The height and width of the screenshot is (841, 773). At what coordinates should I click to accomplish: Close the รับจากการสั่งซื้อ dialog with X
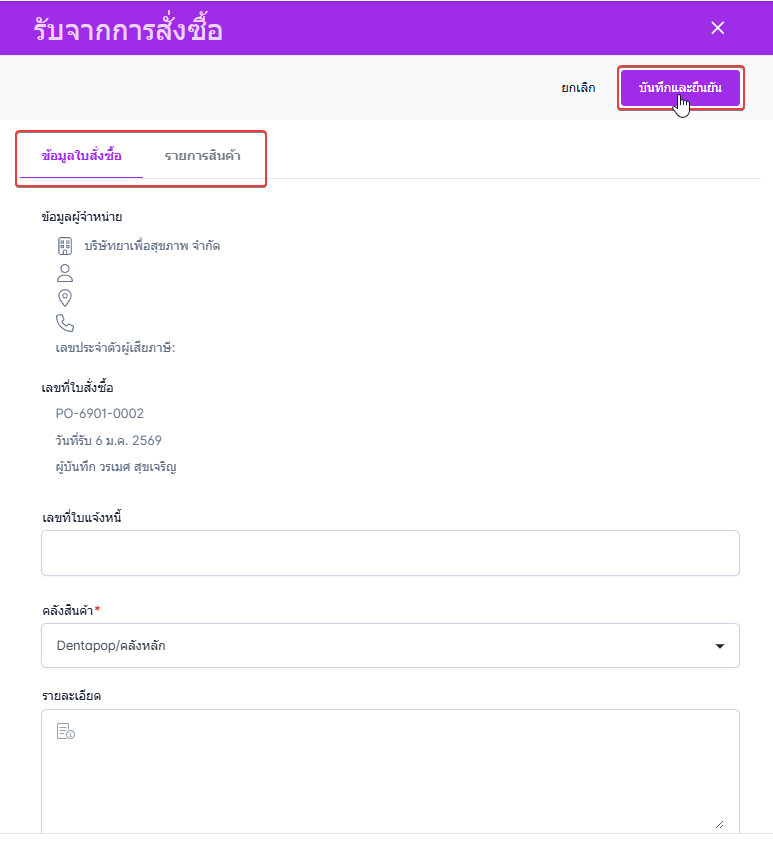717,28
